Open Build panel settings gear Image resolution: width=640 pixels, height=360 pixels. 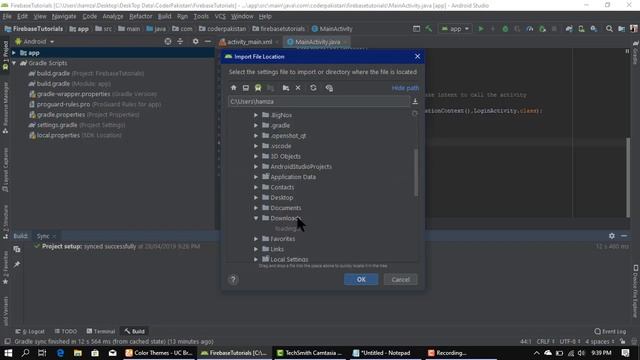click(x=611, y=236)
